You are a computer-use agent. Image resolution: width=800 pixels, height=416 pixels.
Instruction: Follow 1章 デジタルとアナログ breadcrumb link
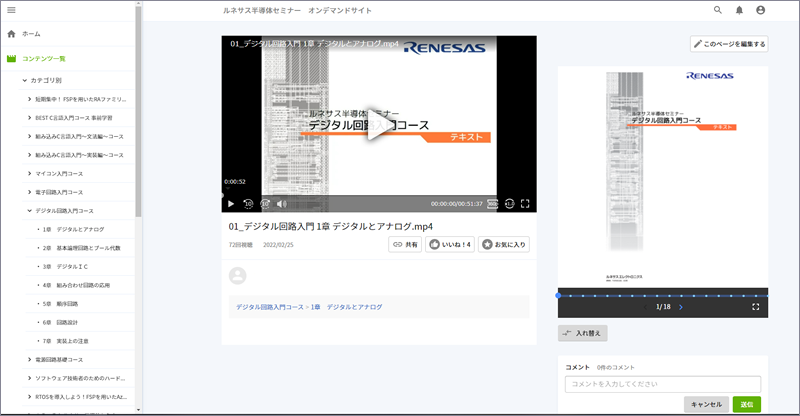[346, 307]
